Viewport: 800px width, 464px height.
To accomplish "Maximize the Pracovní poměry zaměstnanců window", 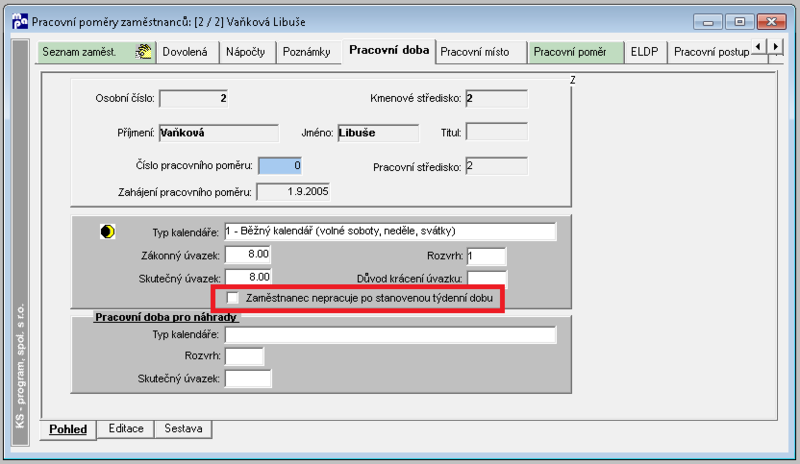I will [740, 22].
